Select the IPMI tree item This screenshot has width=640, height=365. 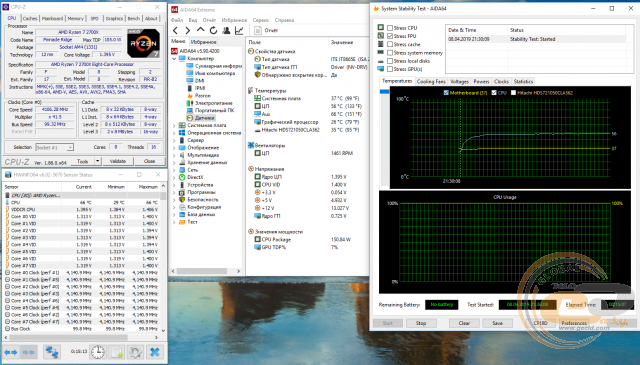[196, 88]
